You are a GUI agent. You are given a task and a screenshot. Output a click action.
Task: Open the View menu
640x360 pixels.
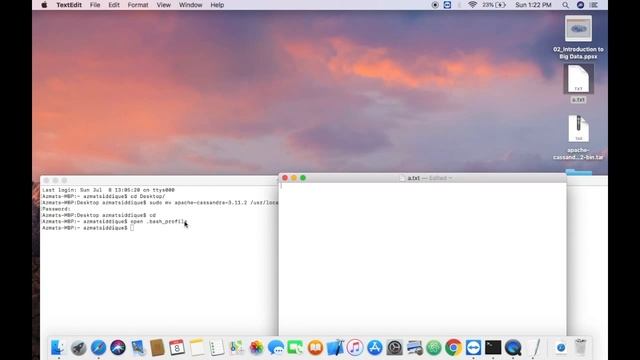164,5
